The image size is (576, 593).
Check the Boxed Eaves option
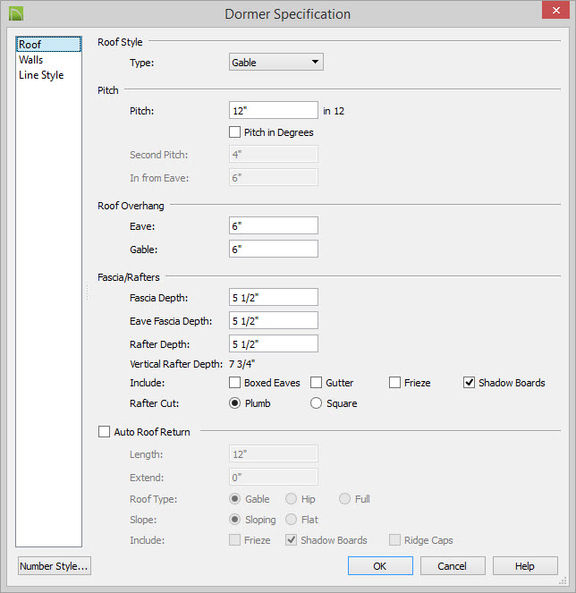234,382
